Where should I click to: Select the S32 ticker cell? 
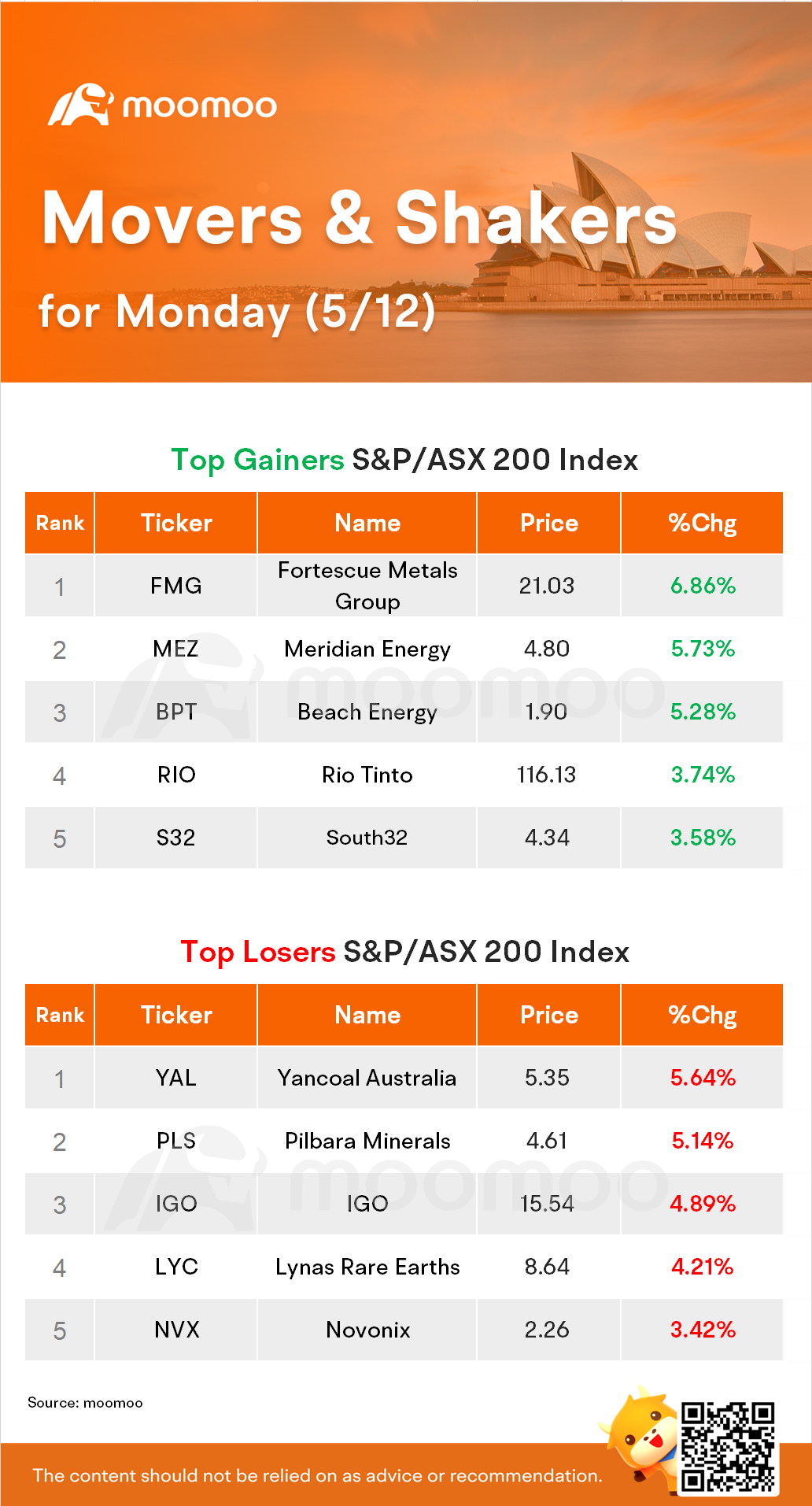(176, 838)
